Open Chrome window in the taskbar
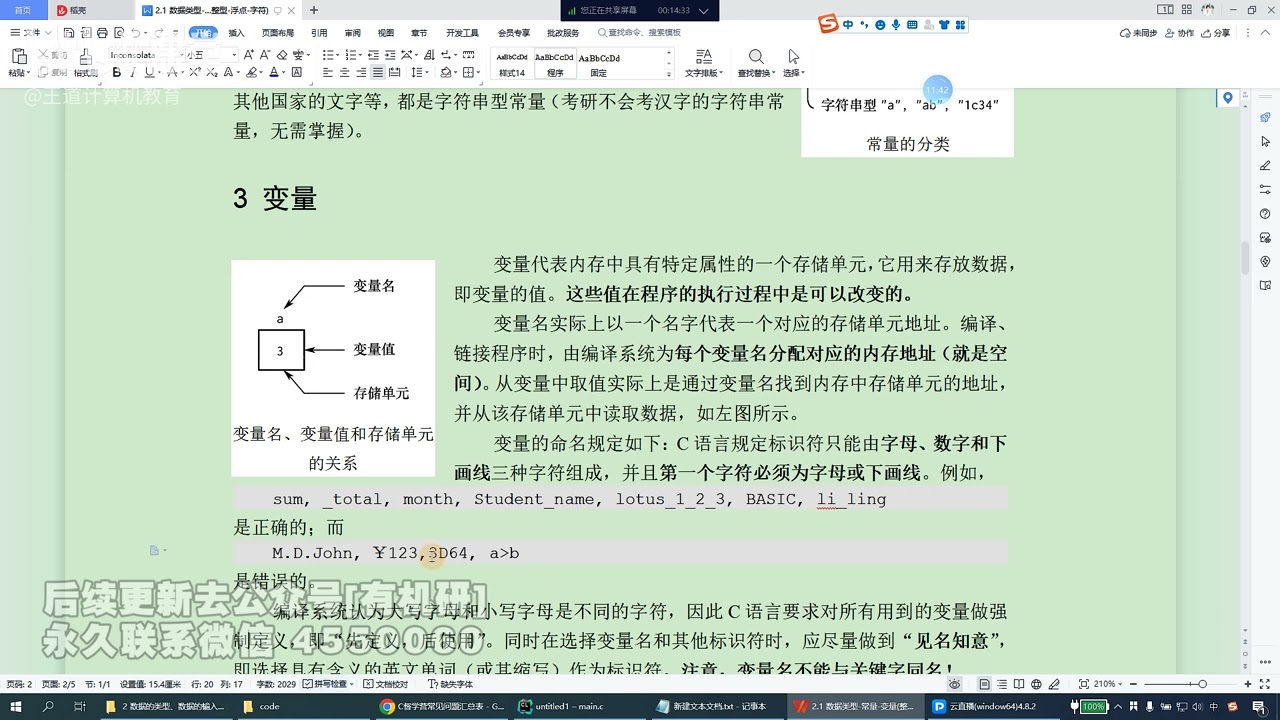This screenshot has height=720, width=1280. pos(443,706)
